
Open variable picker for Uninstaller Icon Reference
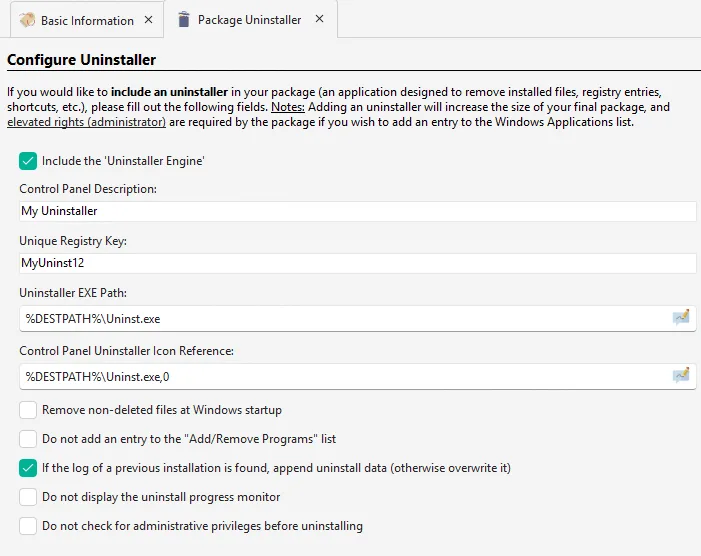click(x=681, y=376)
